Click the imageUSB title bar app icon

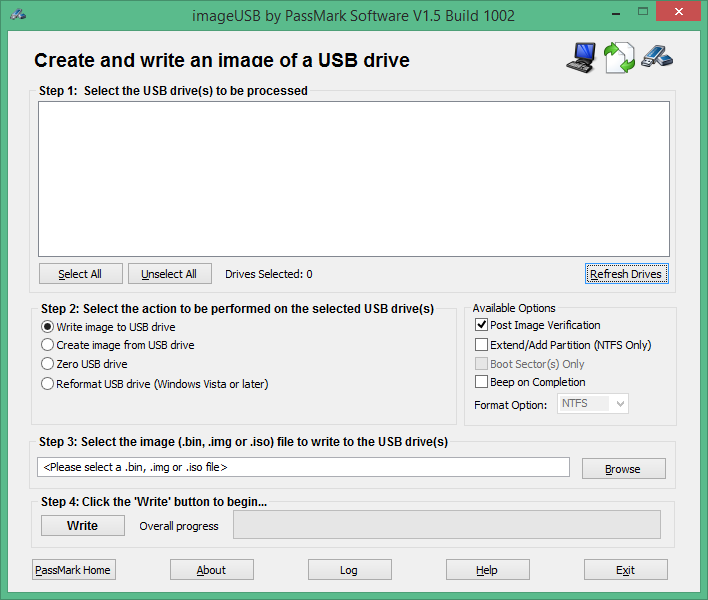18,15
